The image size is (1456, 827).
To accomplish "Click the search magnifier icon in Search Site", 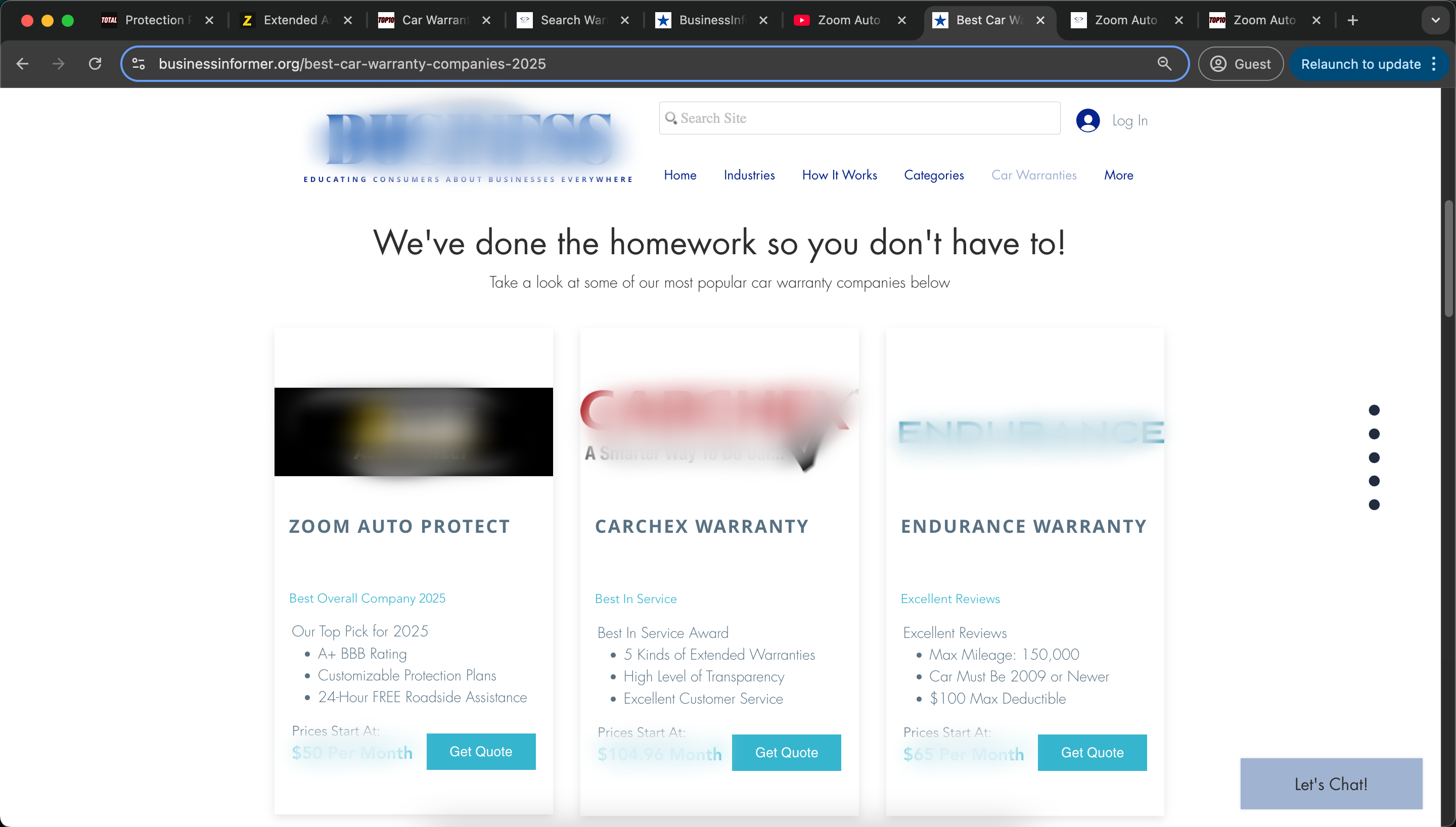I will 671,118.
